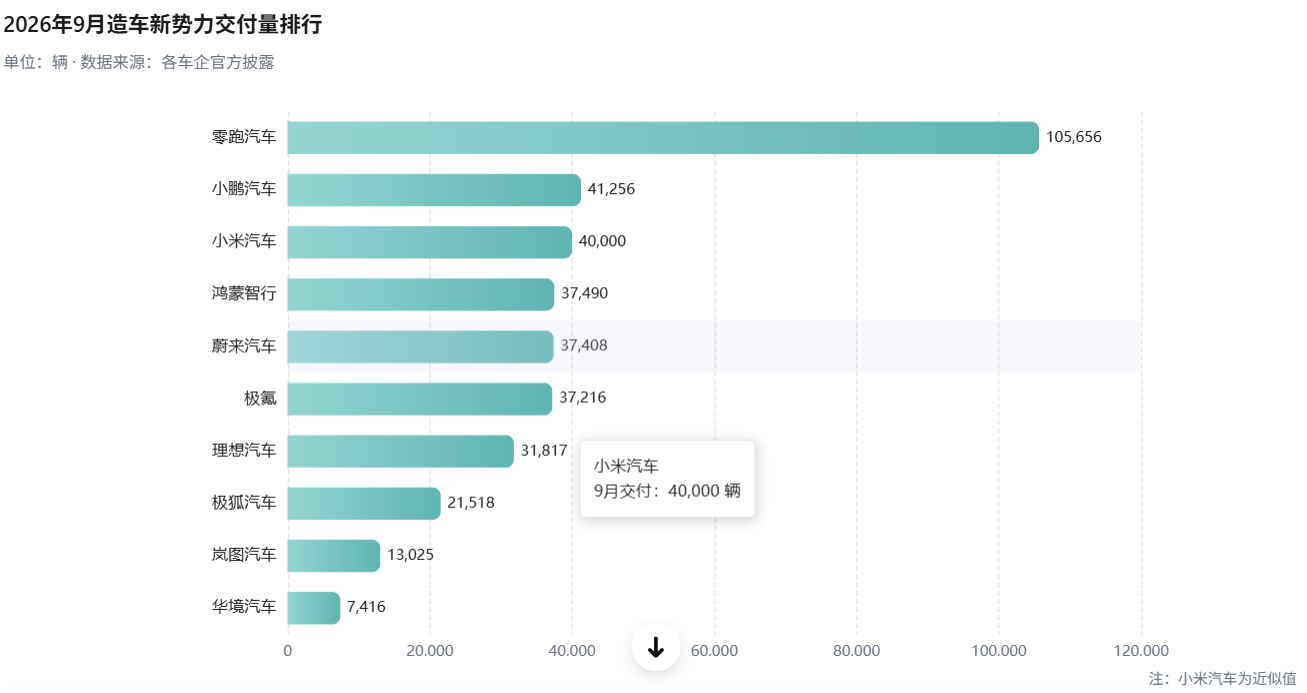The width and height of the screenshot is (1307, 693).
Task: Click the value label 7,416
Action: click(366, 607)
